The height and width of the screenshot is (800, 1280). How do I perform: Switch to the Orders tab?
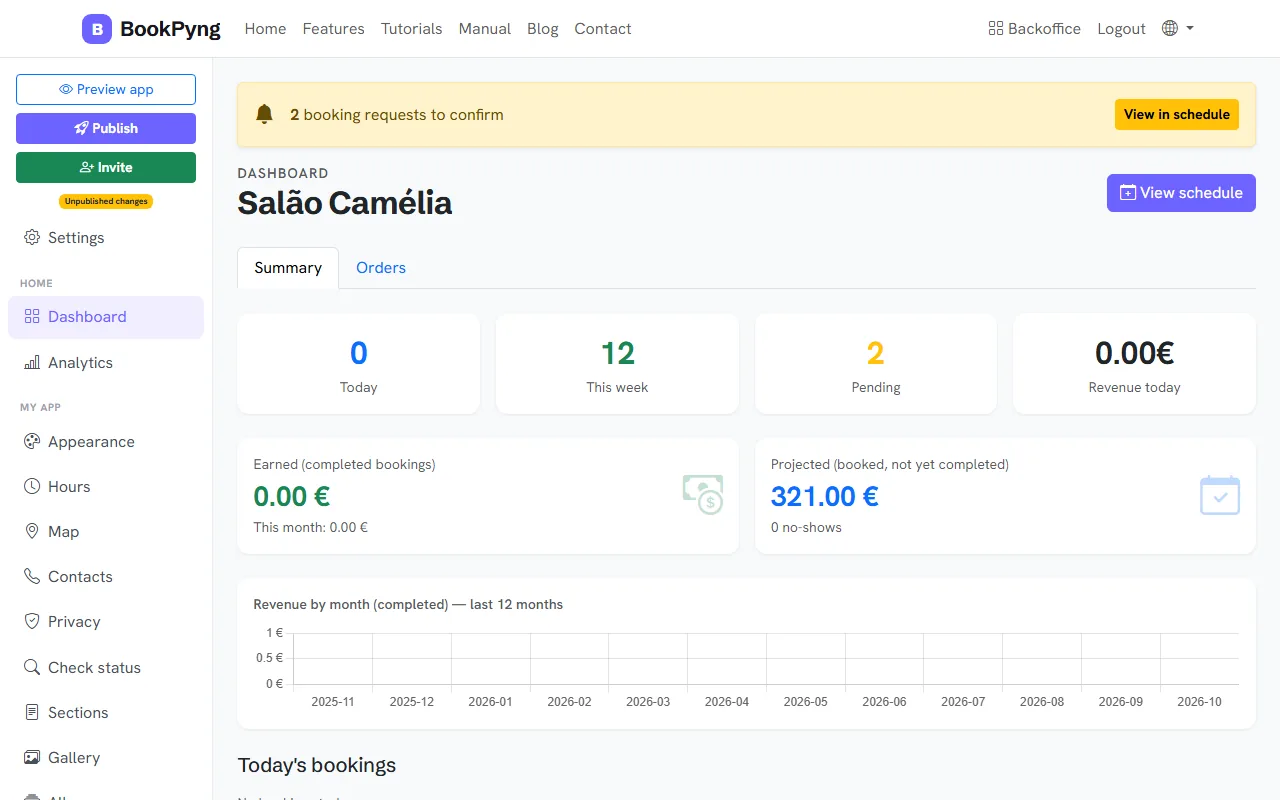381,268
